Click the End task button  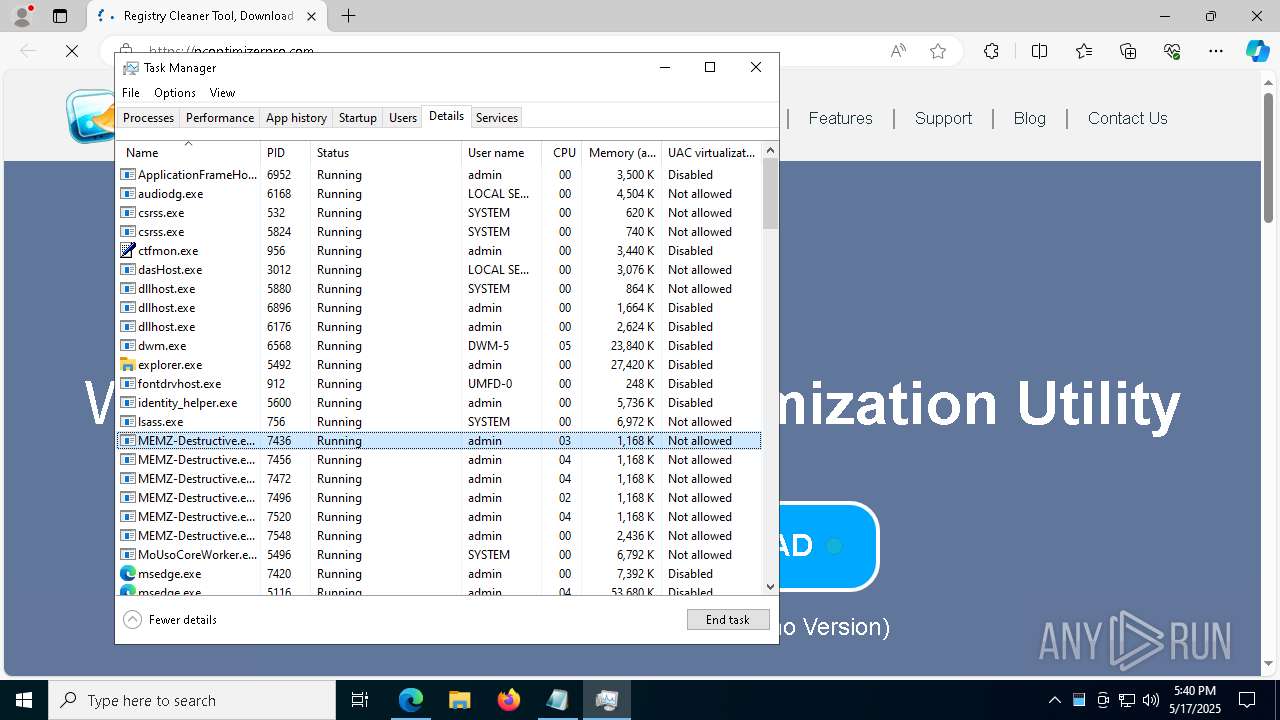click(x=728, y=620)
